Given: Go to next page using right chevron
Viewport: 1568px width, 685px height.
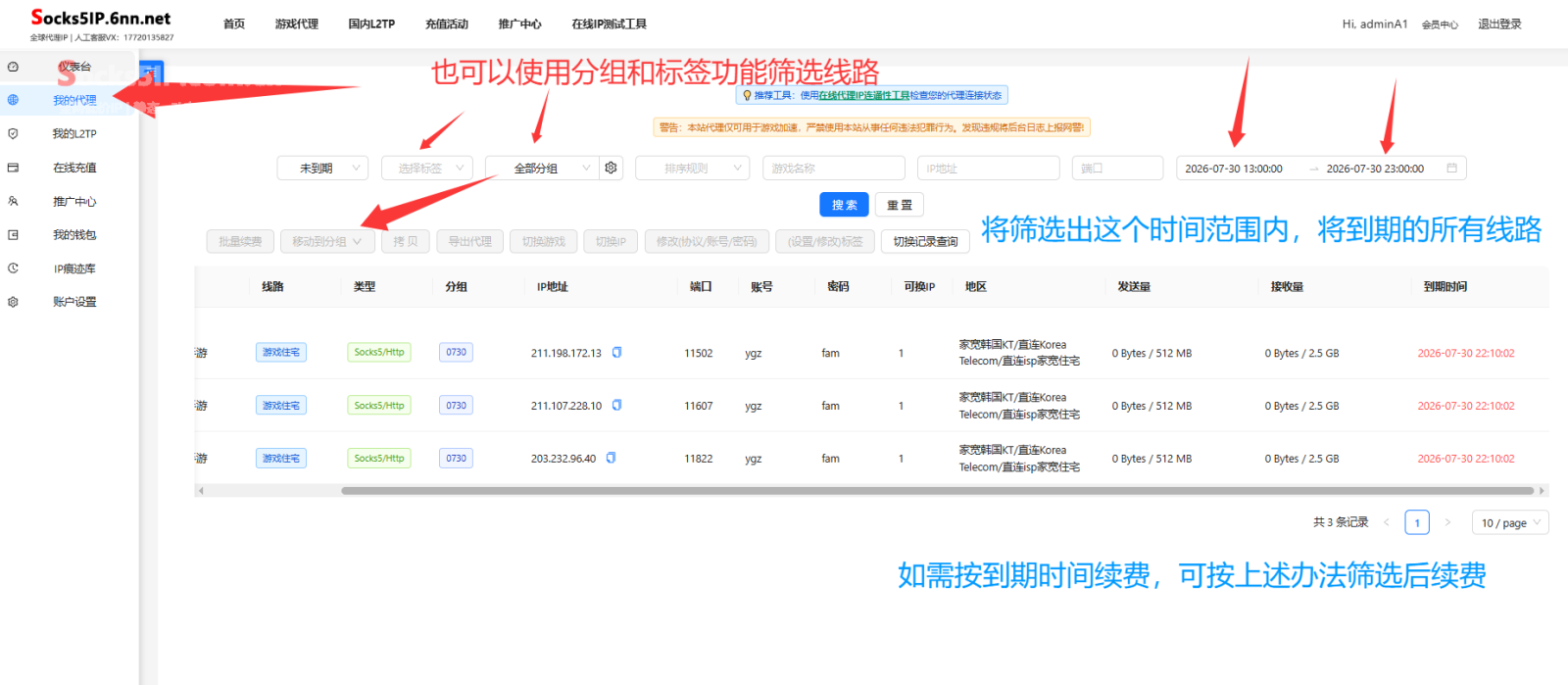Looking at the screenshot, I should [1447, 522].
